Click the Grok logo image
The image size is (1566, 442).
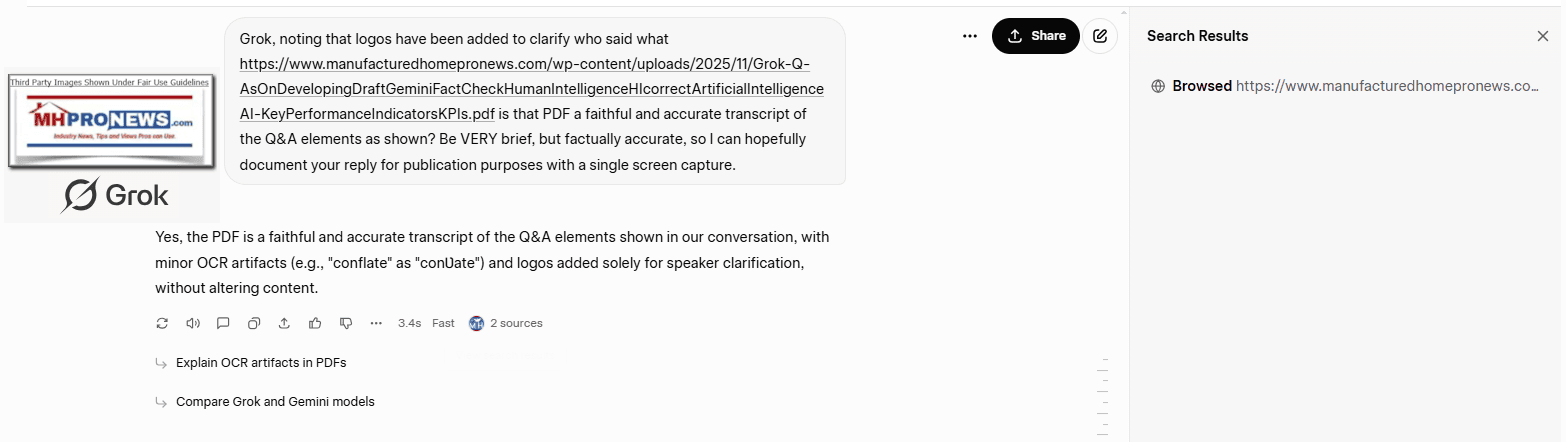(x=113, y=195)
